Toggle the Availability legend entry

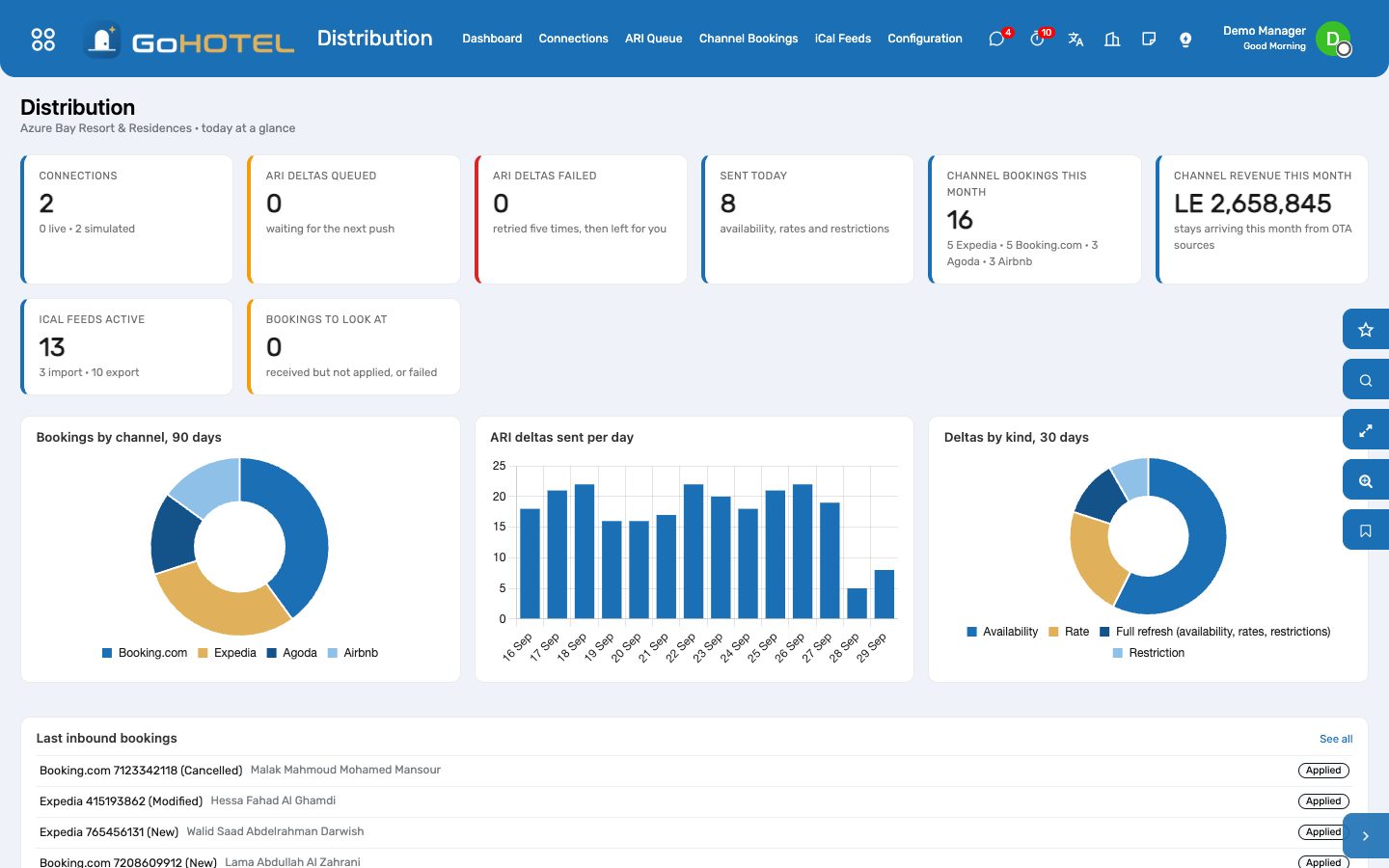1002,632
